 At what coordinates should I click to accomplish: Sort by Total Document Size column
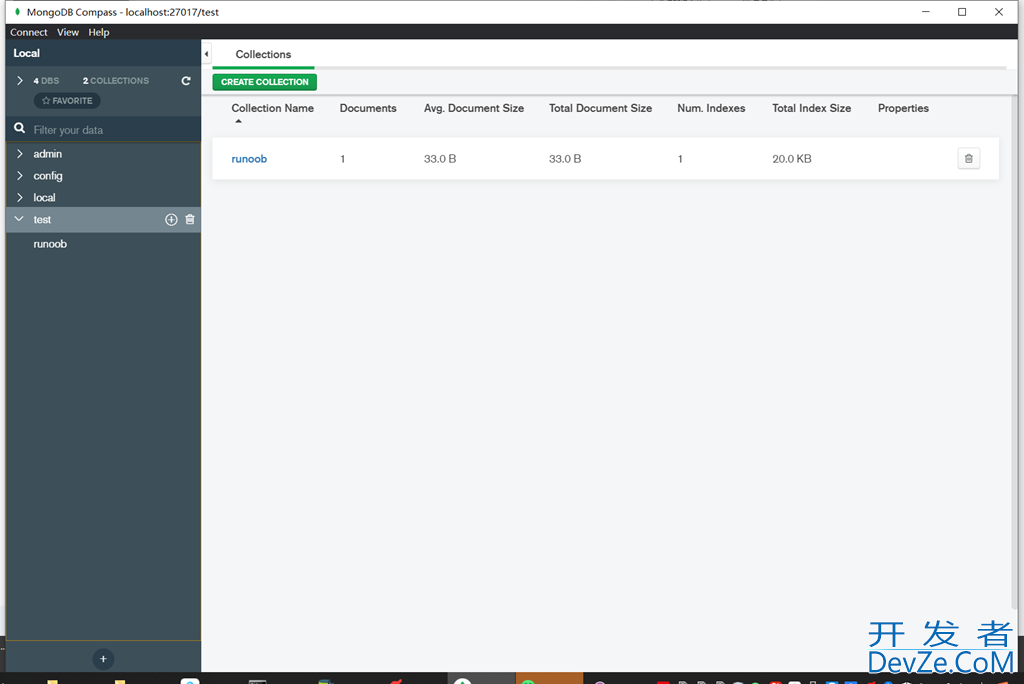(600, 108)
